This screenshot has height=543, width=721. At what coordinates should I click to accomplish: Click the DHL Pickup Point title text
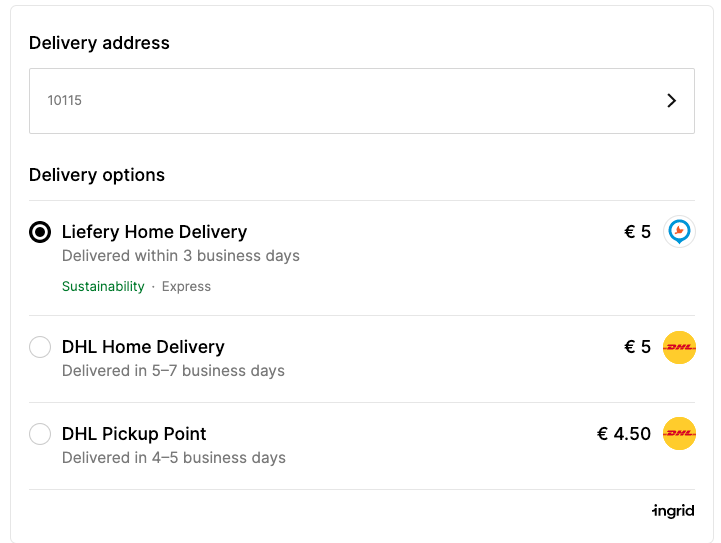click(134, 434)
